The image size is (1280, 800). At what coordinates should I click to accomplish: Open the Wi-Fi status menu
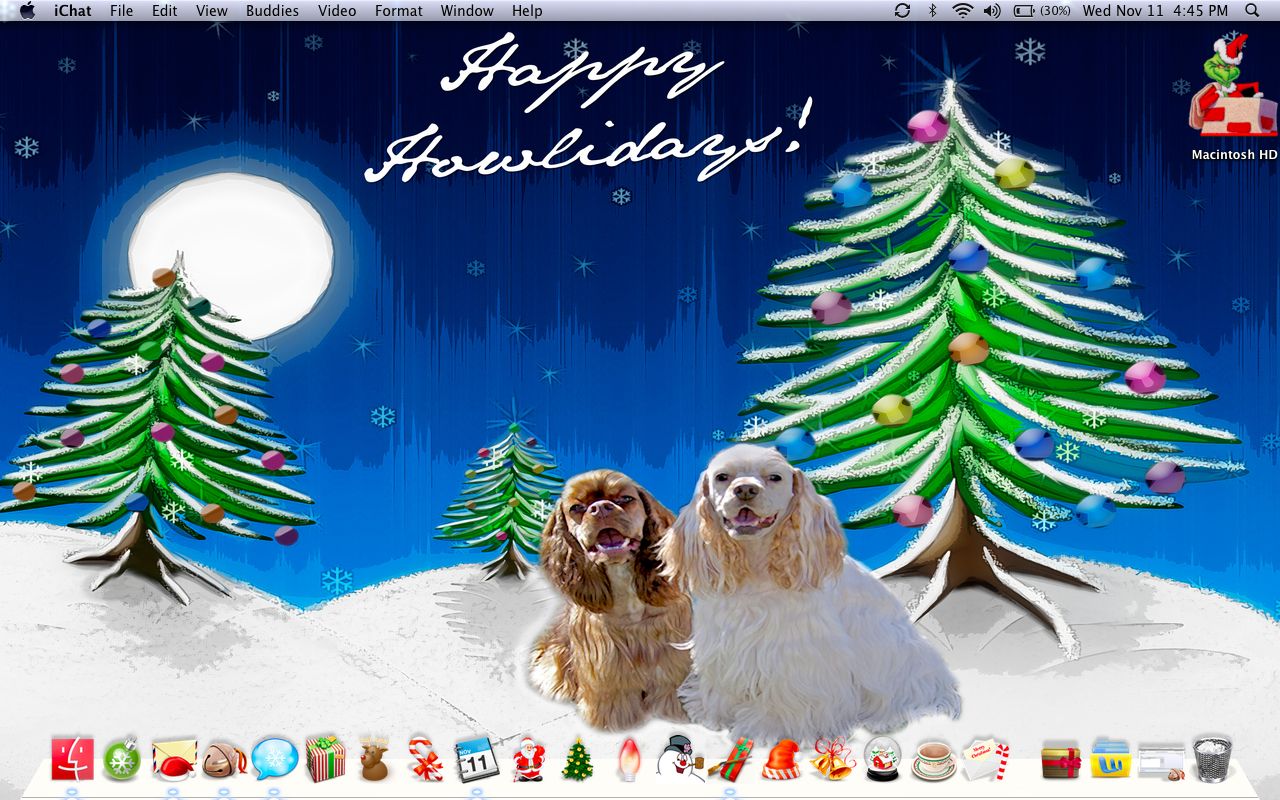(x=962, y=11)
